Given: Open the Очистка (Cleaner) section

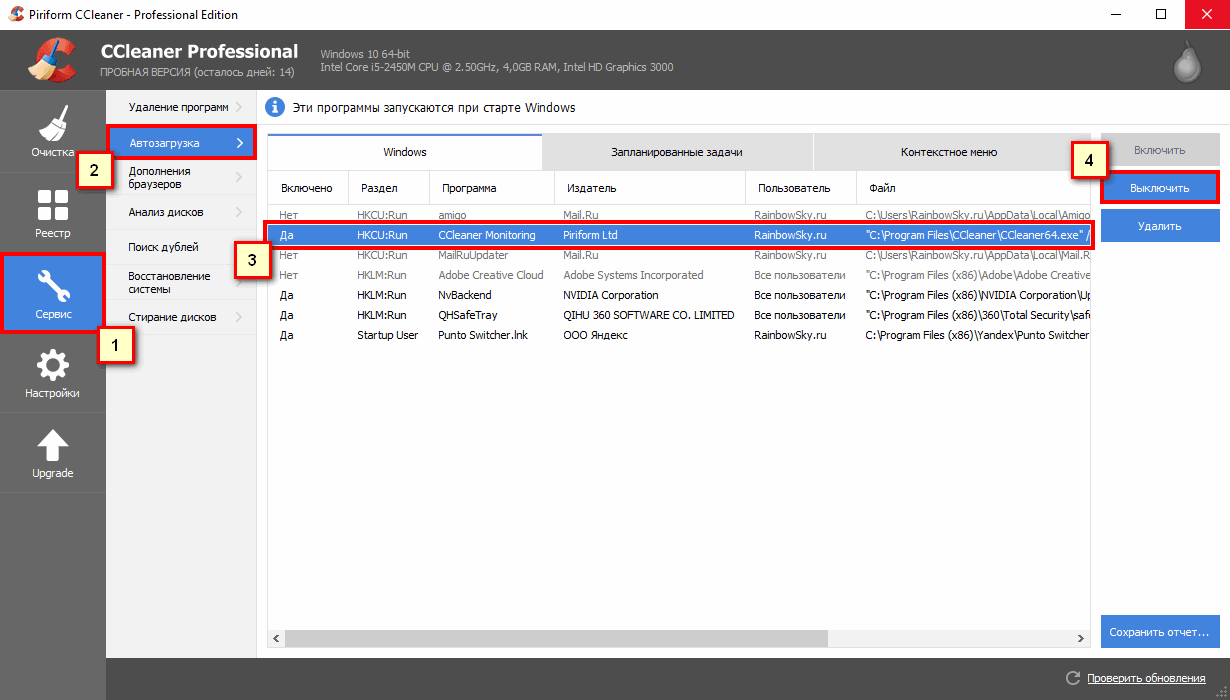Looking at the screenshot, I should click(52, 132).
